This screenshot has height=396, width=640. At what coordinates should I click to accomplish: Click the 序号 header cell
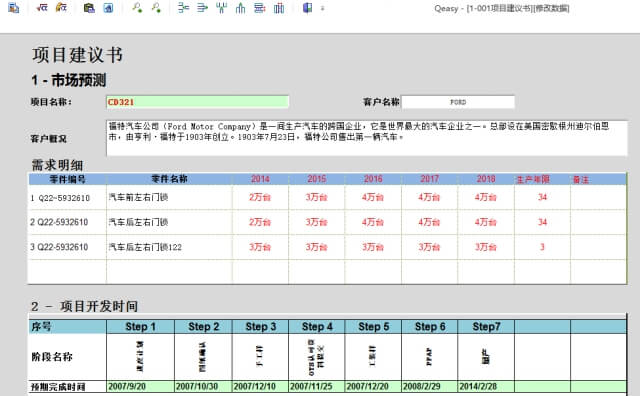67,327
